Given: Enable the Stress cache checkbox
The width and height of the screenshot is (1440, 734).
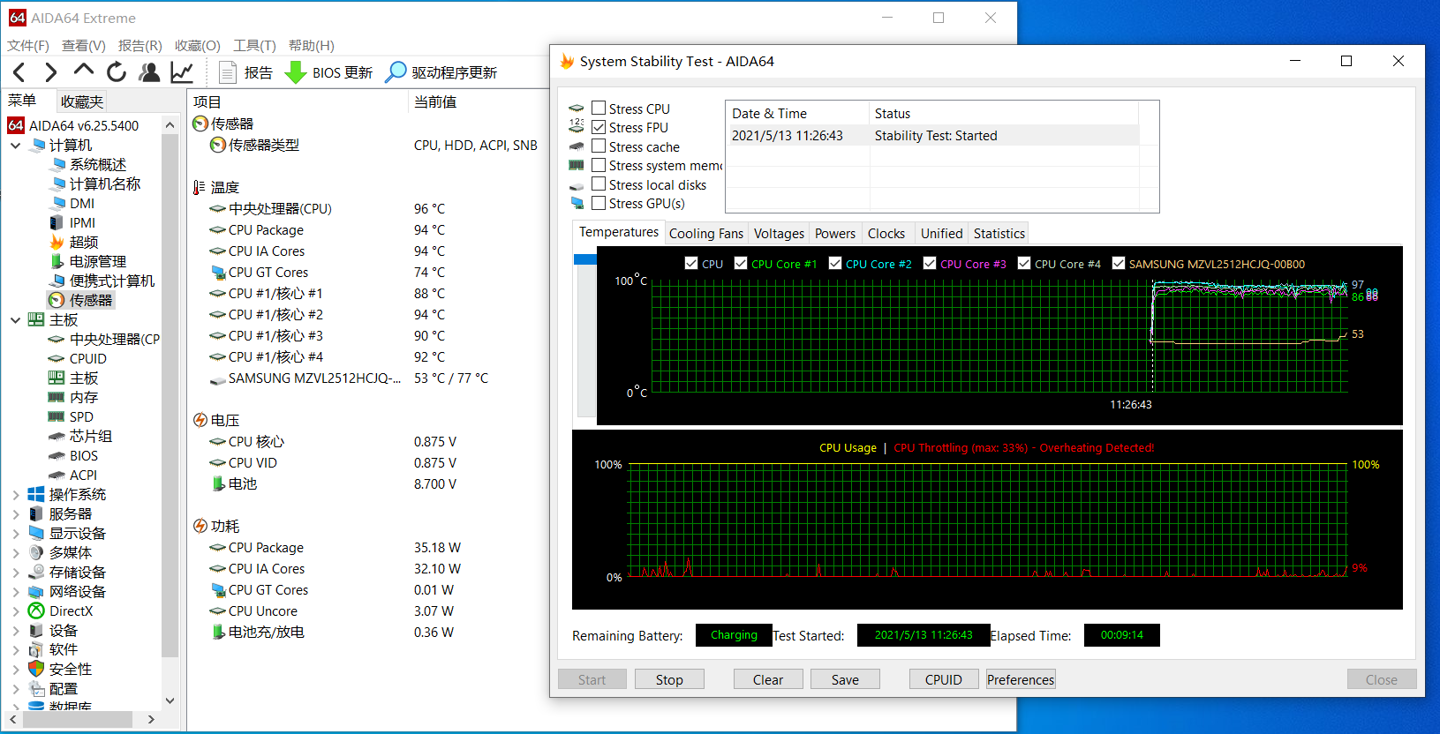Looking at the screenshot, I should pyautogui.click(x=598, y=146).
